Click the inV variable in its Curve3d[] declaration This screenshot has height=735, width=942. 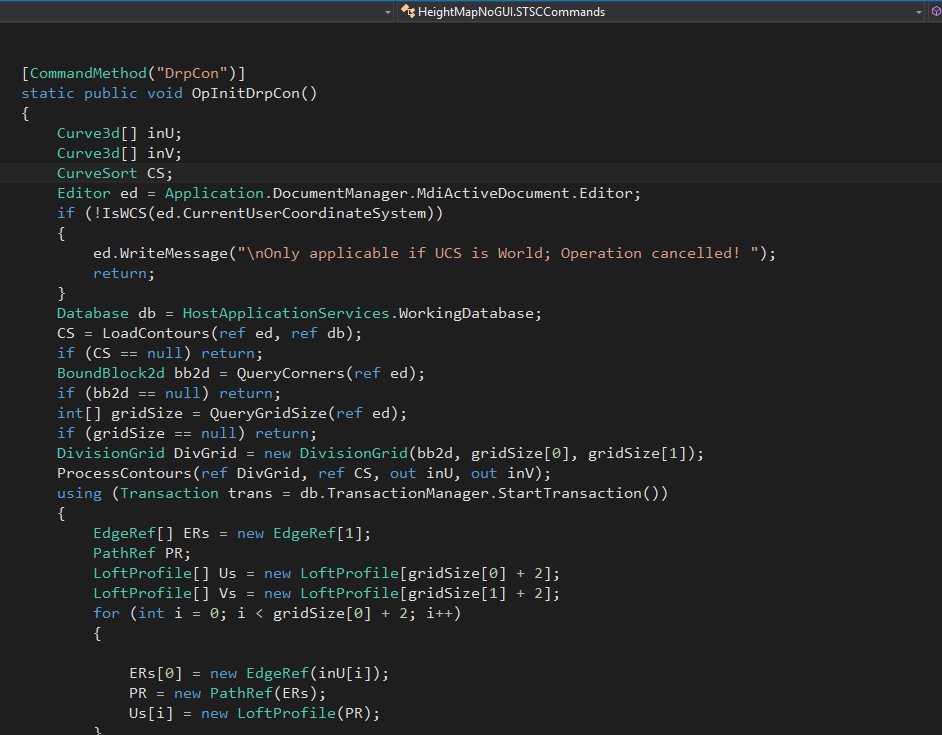point(160,153)
